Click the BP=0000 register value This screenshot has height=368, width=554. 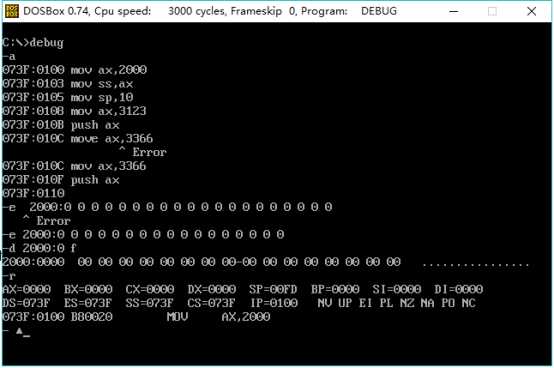pos(335,290)
